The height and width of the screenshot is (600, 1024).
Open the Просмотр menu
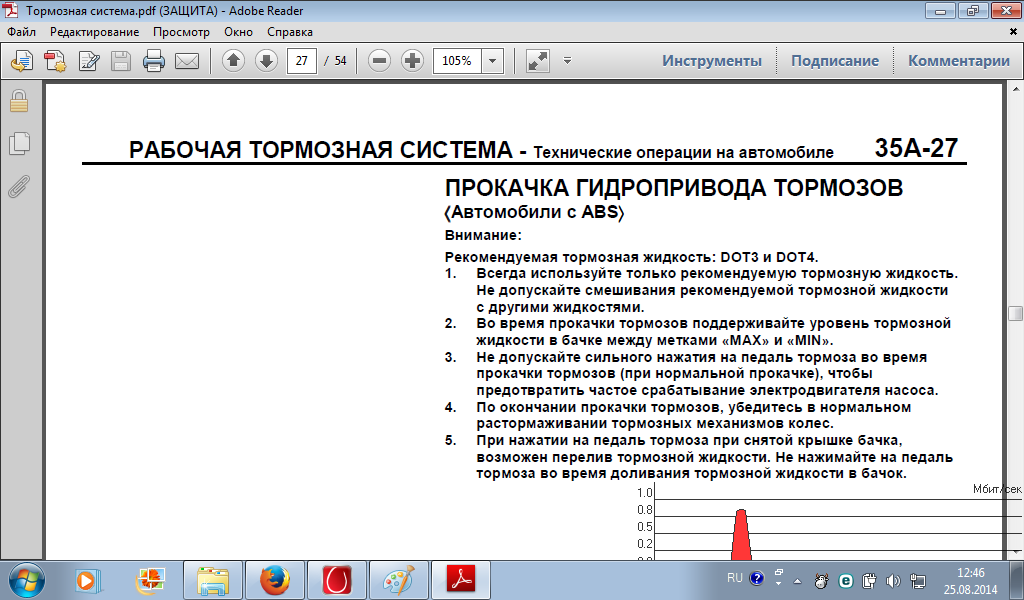pyautogui.click(x=181, y=32)
